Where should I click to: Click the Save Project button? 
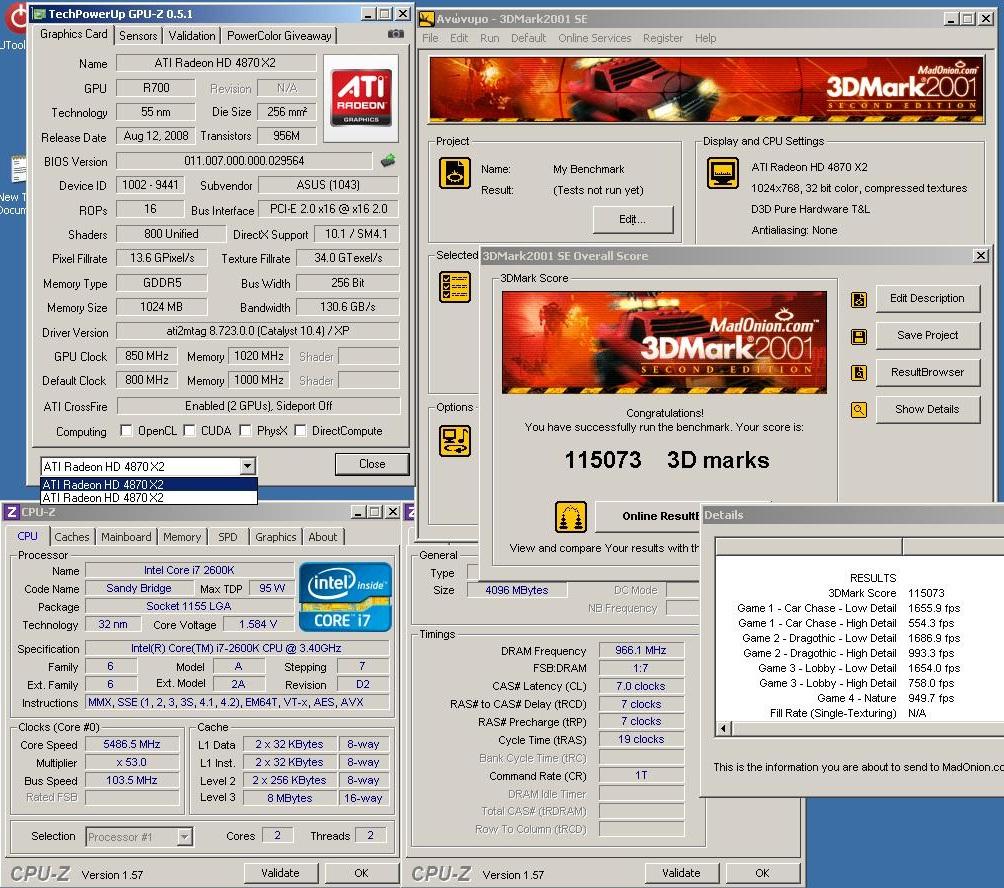[927, 336]
